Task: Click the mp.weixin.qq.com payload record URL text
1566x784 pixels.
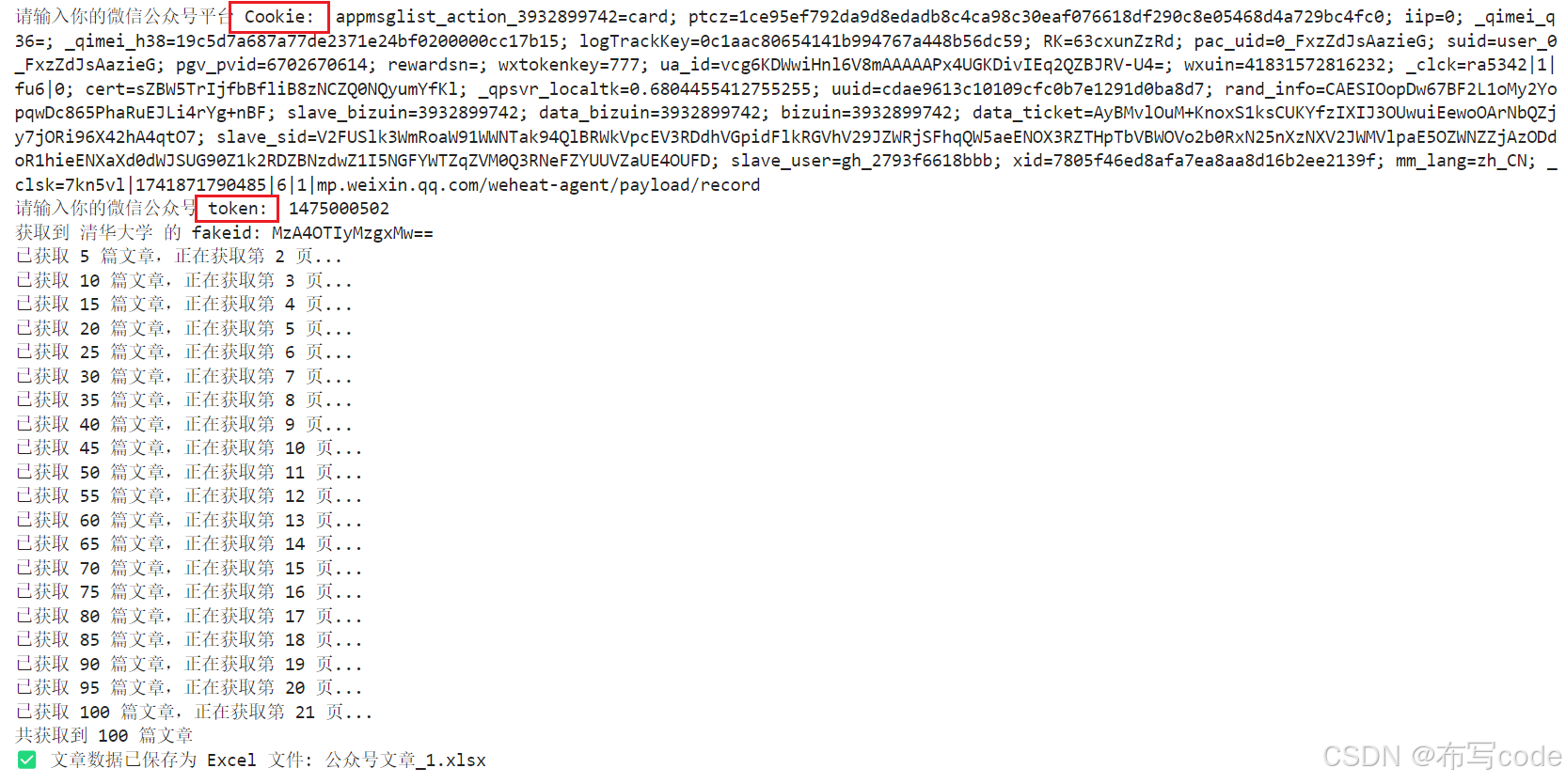Action: pos(538,184)
